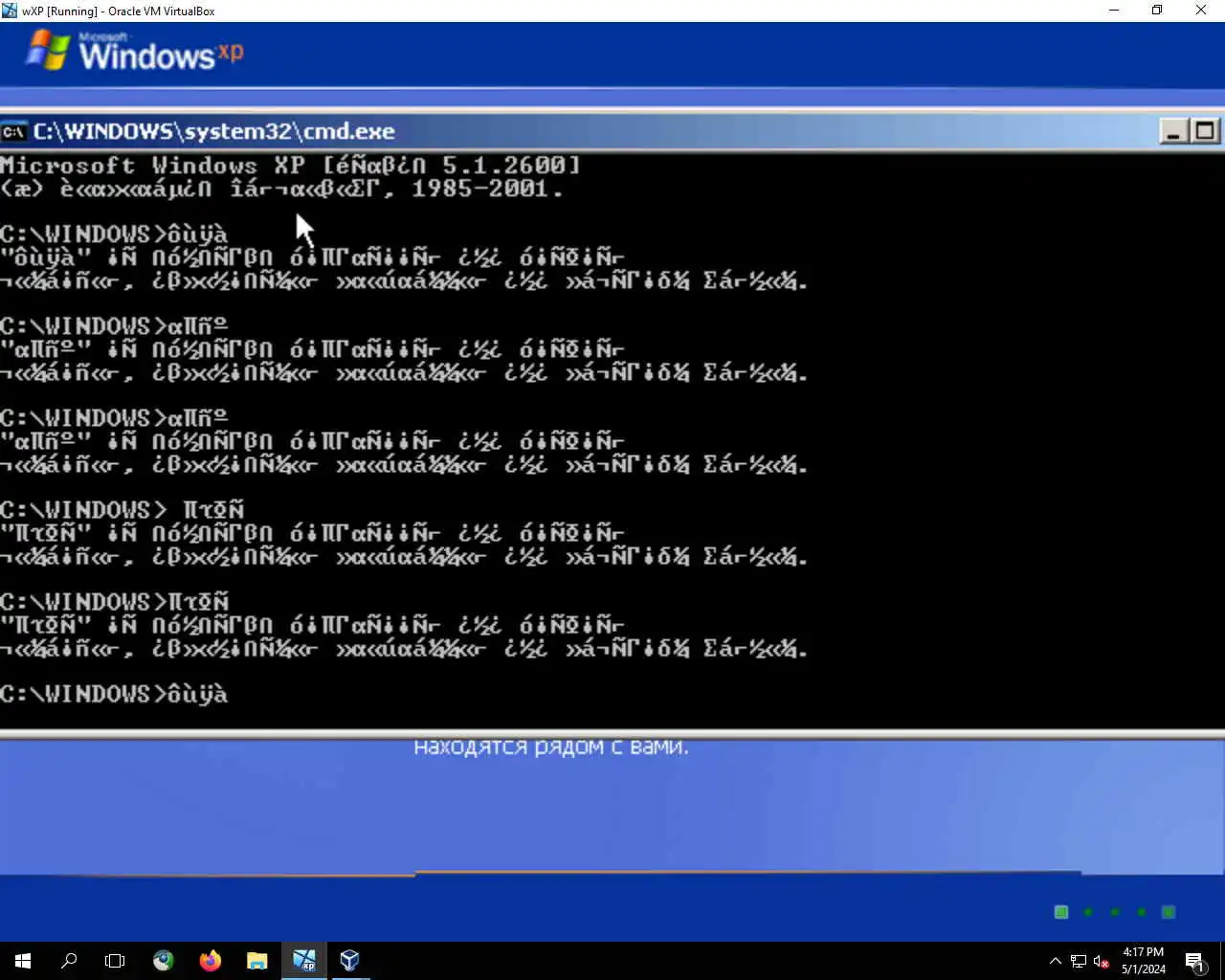
Task: Launch the Chromium browser from taskbar
Action: pyautogui.click(x=164, y=960)
